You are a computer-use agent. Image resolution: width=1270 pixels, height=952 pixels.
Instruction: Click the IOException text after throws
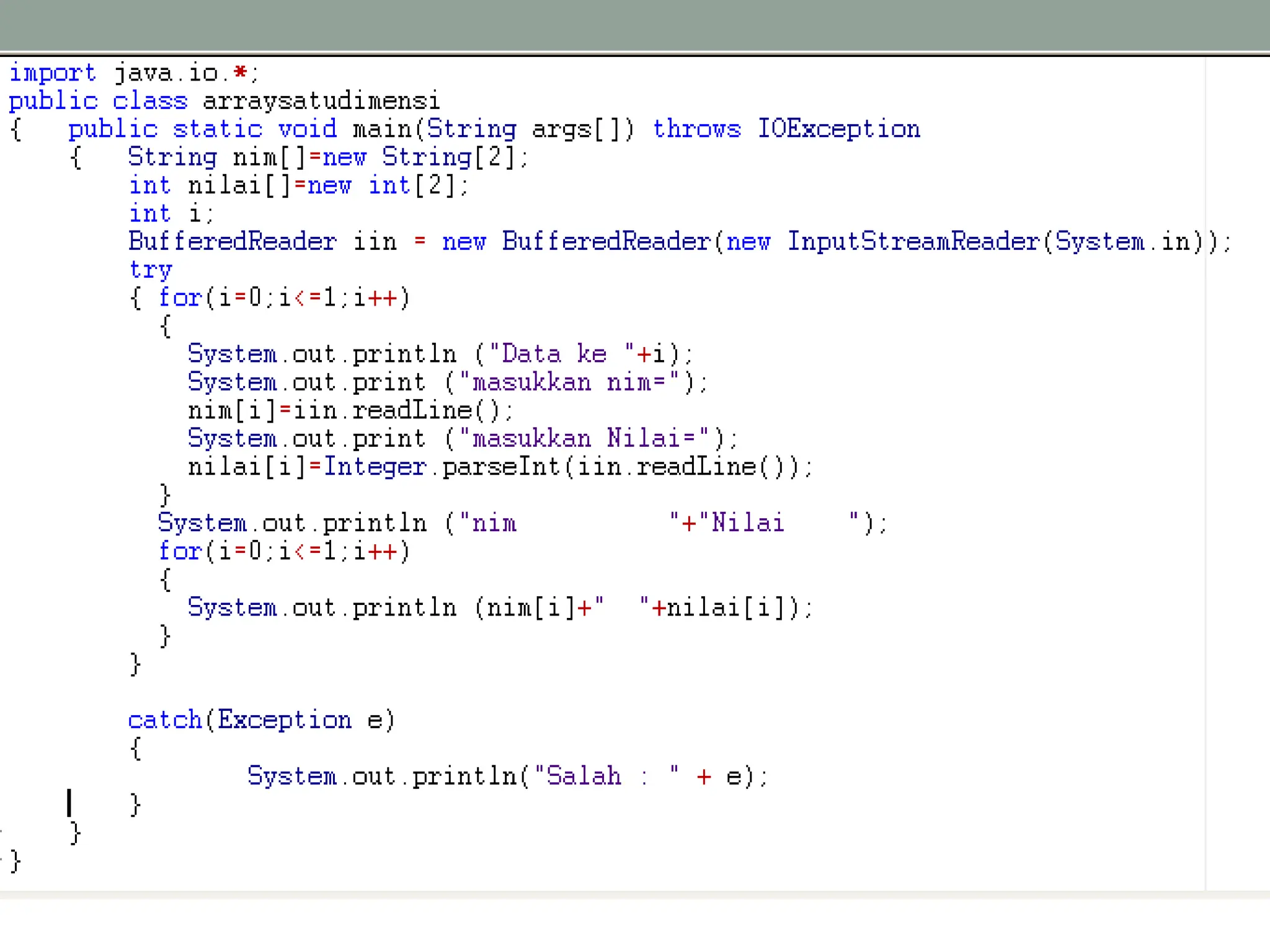click(838, 129)
